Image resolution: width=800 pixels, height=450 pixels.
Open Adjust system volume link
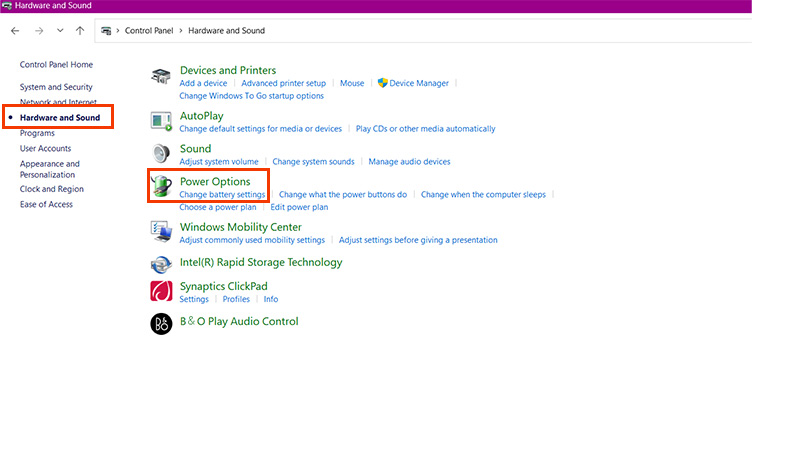(219, 161)
